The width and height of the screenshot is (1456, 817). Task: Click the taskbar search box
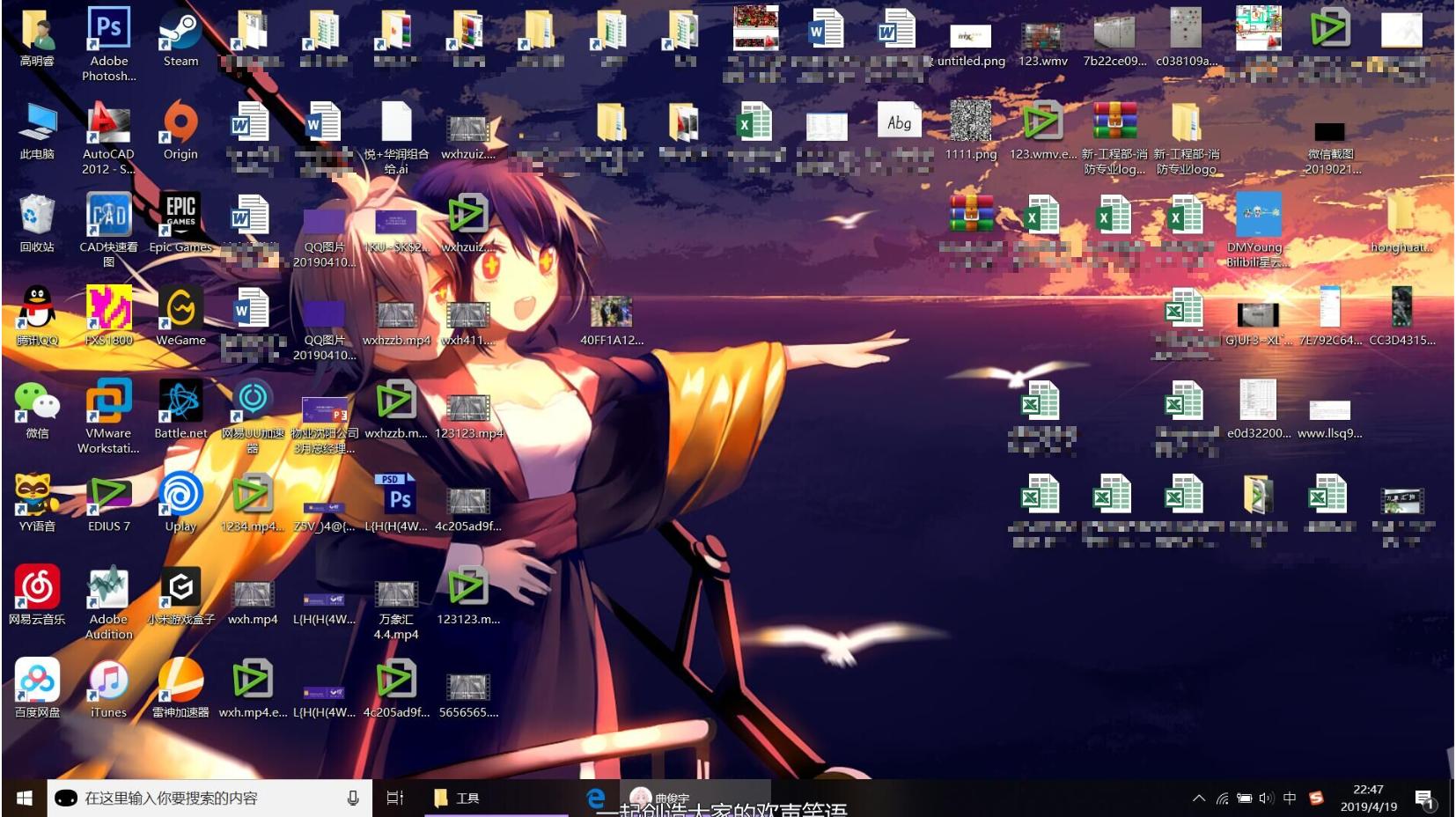point(210,798)
